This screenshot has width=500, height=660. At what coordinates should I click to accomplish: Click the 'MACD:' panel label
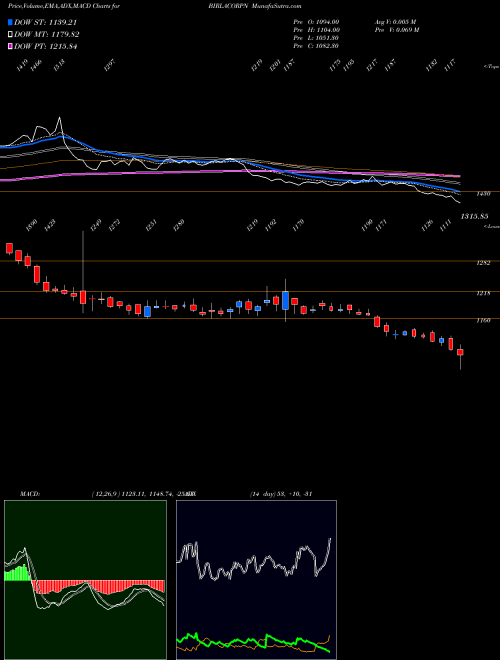[30, 494]
